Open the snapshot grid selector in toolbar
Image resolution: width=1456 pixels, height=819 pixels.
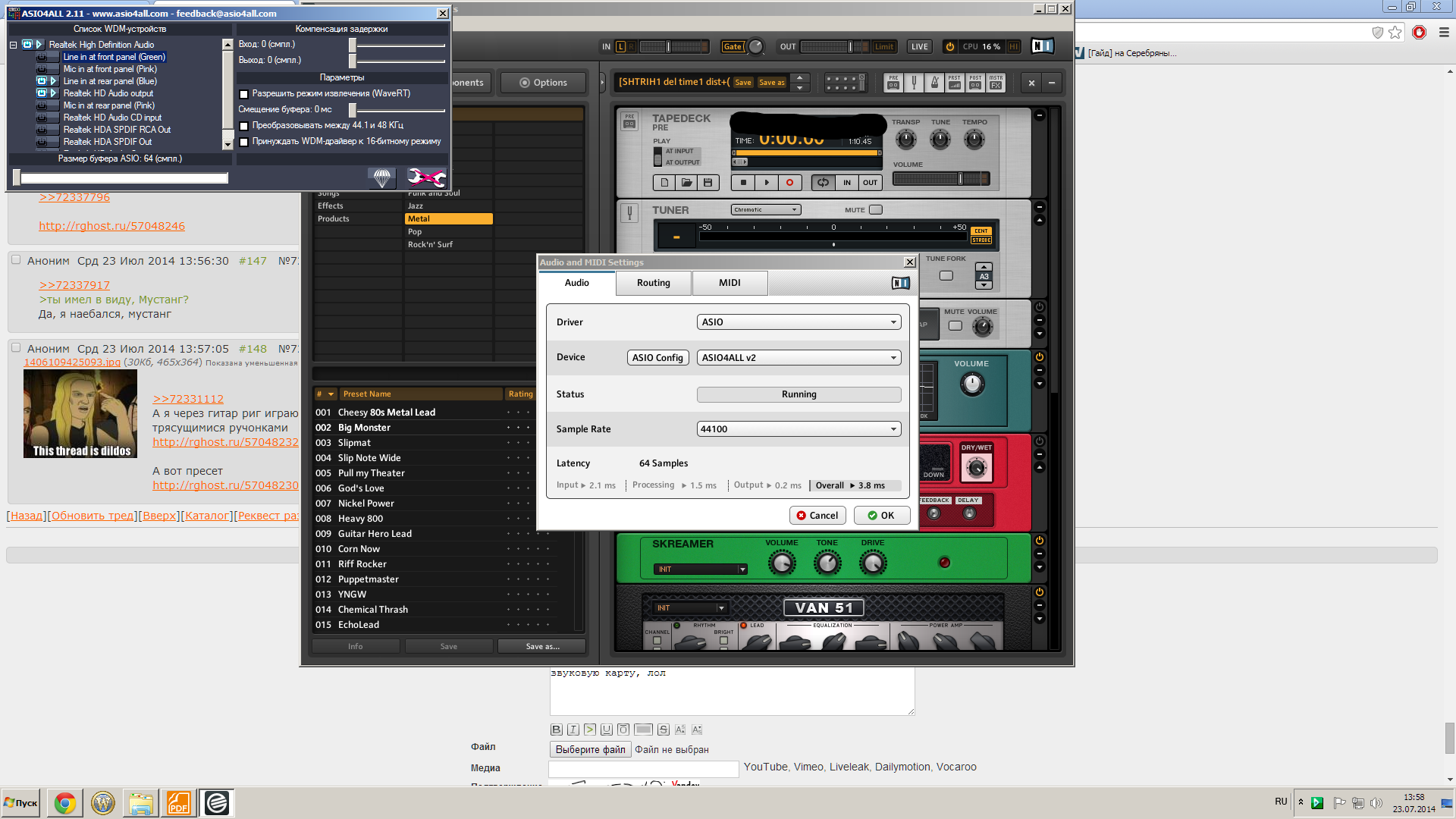pos(845,83)
